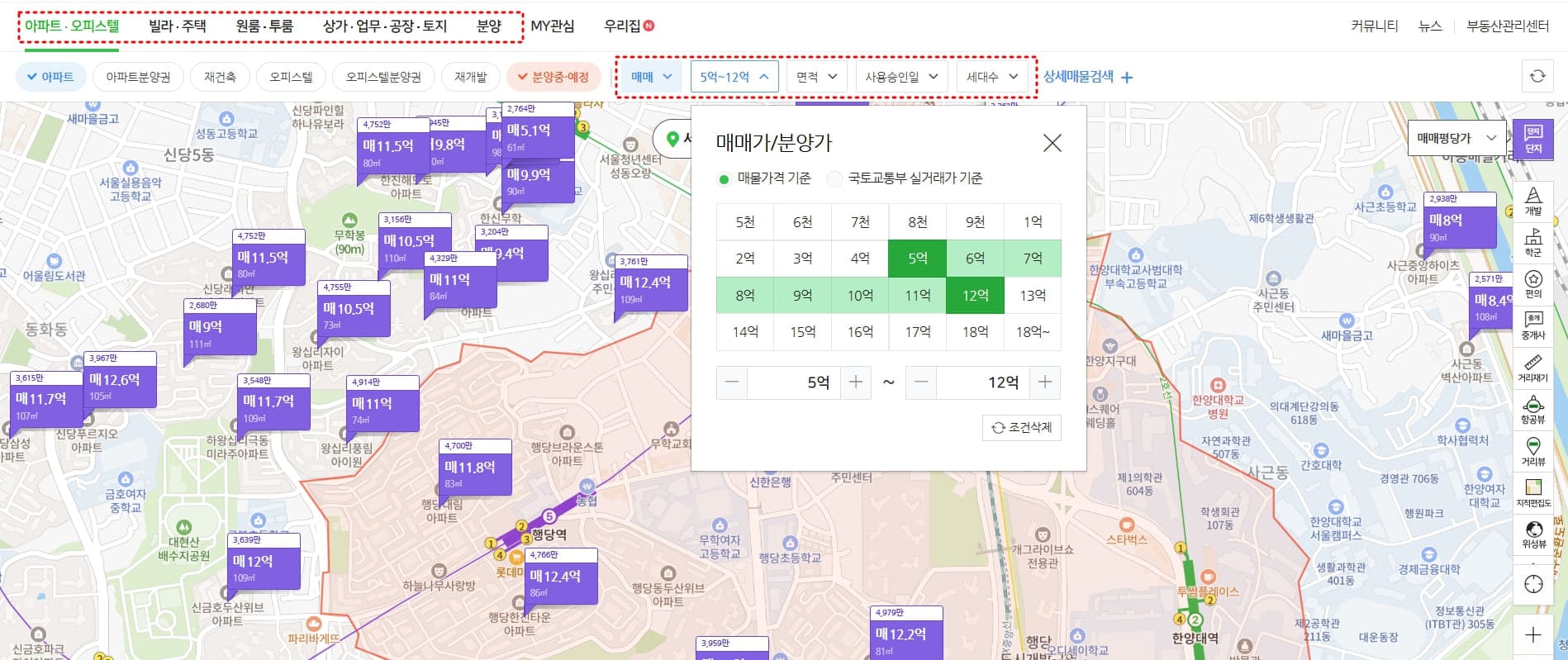1568x660 pixels.
Task: Activate the 거리재기 distance measuring tool
Action: pyautogui.click(x=1533, y=368)
